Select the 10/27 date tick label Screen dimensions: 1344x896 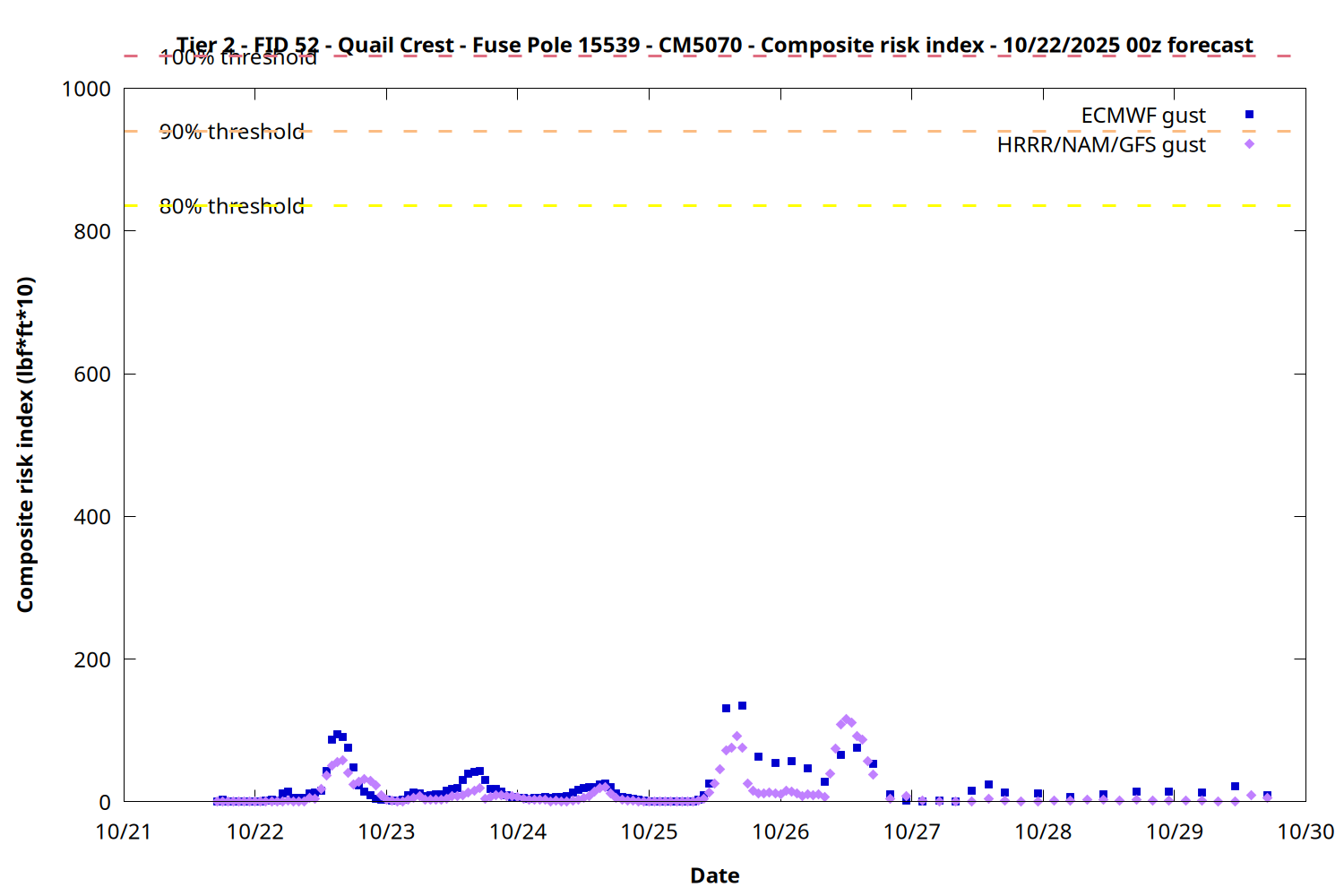point(911,831)
